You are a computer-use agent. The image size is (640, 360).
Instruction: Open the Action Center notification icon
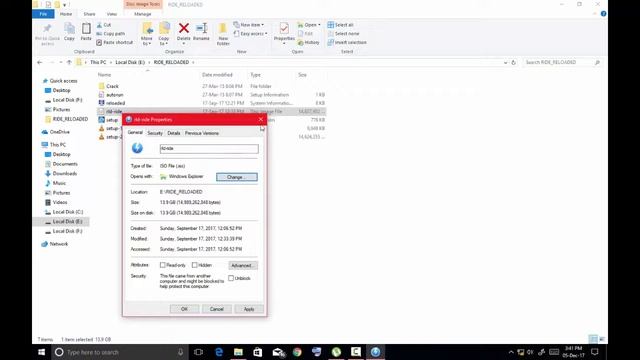(595, 352)
